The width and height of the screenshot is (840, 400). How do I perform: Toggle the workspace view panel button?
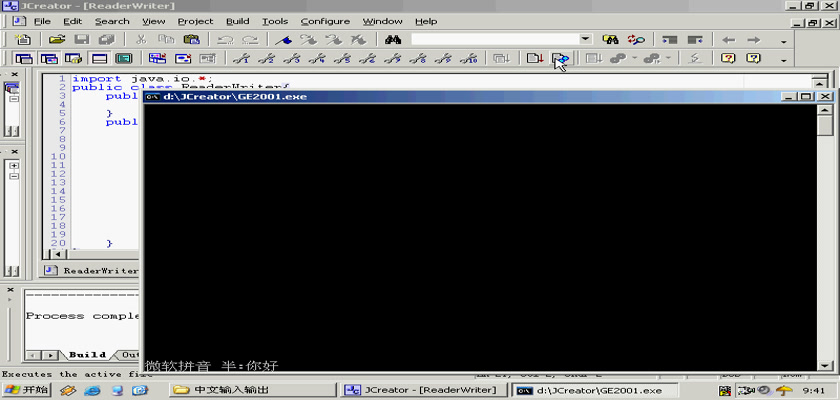point(24,58)
